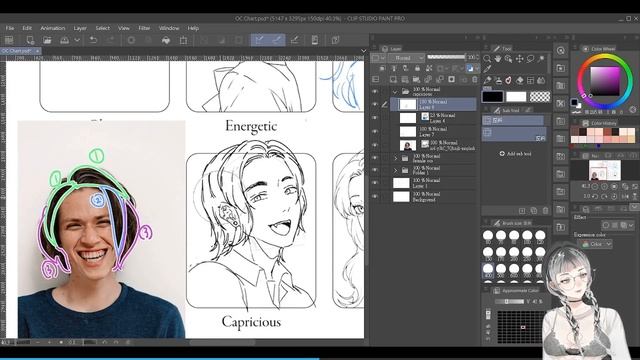Open the File menu
The height and width of the screenshot is (360, 640).
pos(10,28)
